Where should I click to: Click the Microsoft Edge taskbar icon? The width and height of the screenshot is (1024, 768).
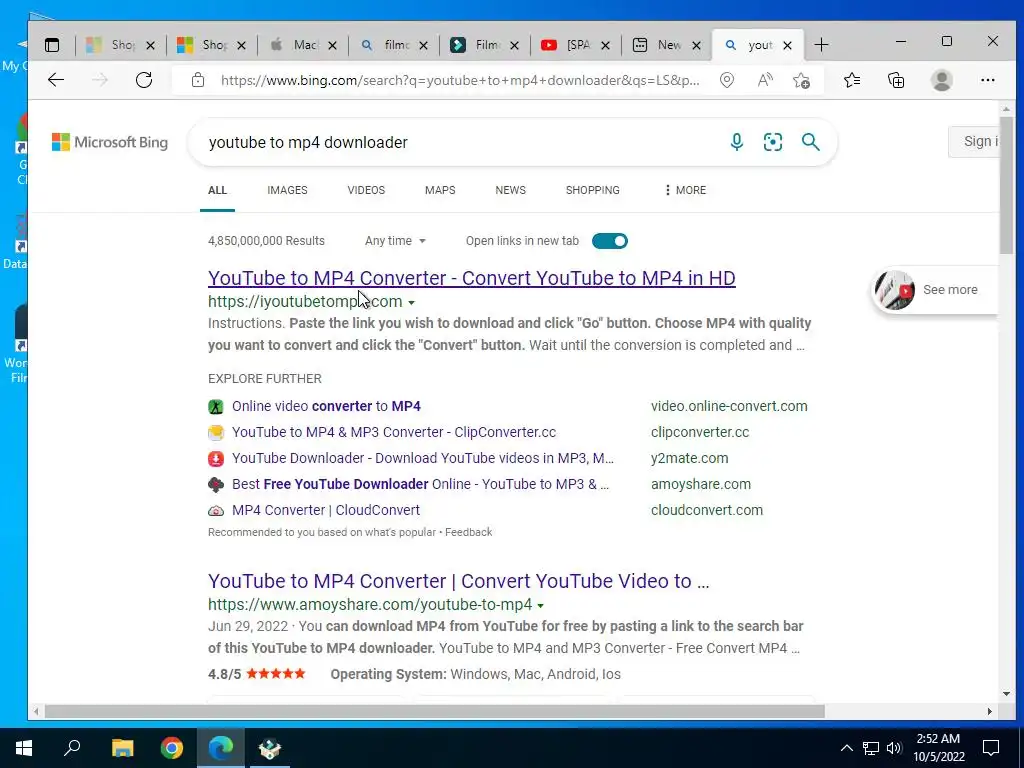(221, 748)
